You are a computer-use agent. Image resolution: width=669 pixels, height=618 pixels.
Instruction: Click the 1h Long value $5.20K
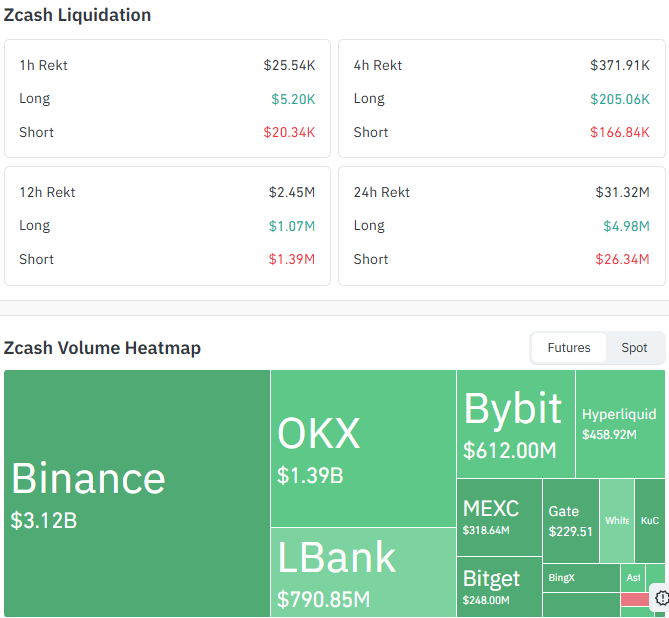coord(293,99)
